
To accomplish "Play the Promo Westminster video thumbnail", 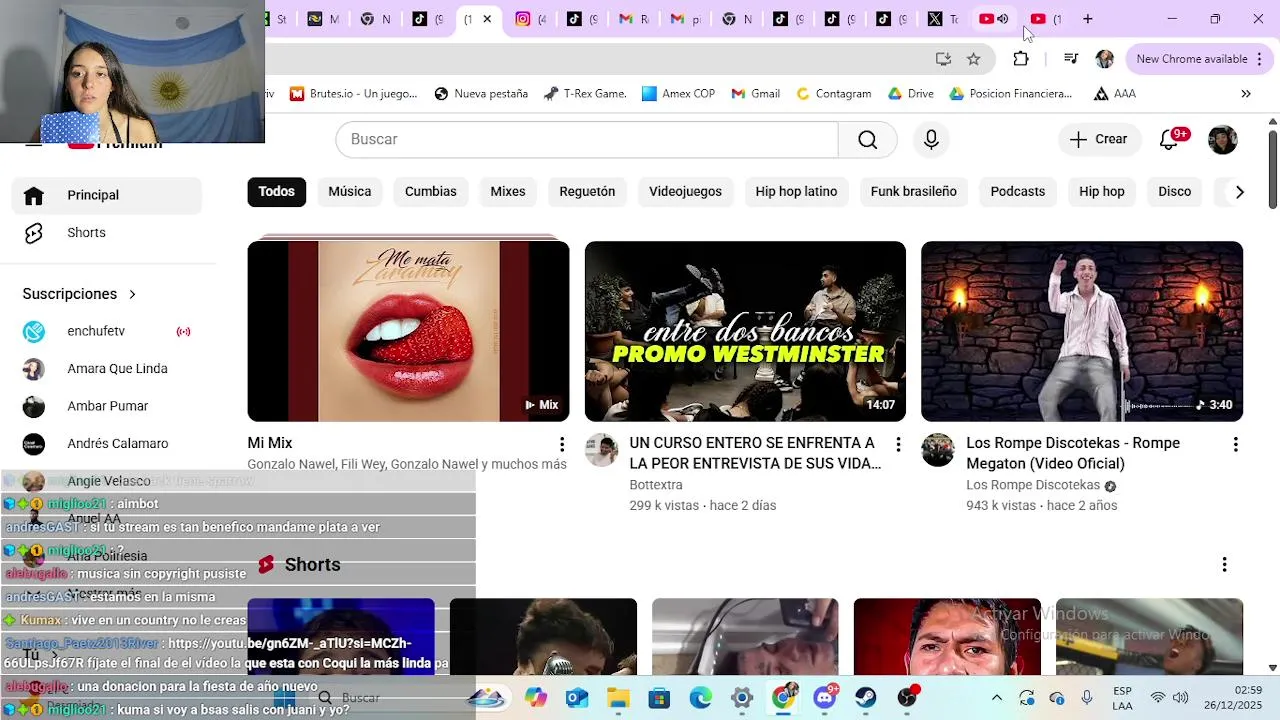I will coord(745,331).
